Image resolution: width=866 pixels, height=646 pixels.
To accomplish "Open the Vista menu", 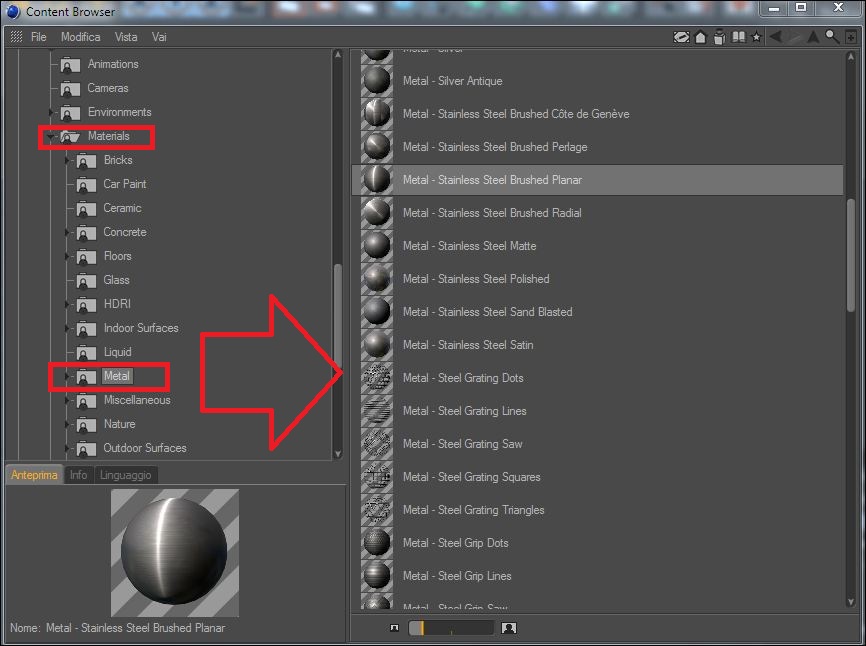I will (126, 37).
